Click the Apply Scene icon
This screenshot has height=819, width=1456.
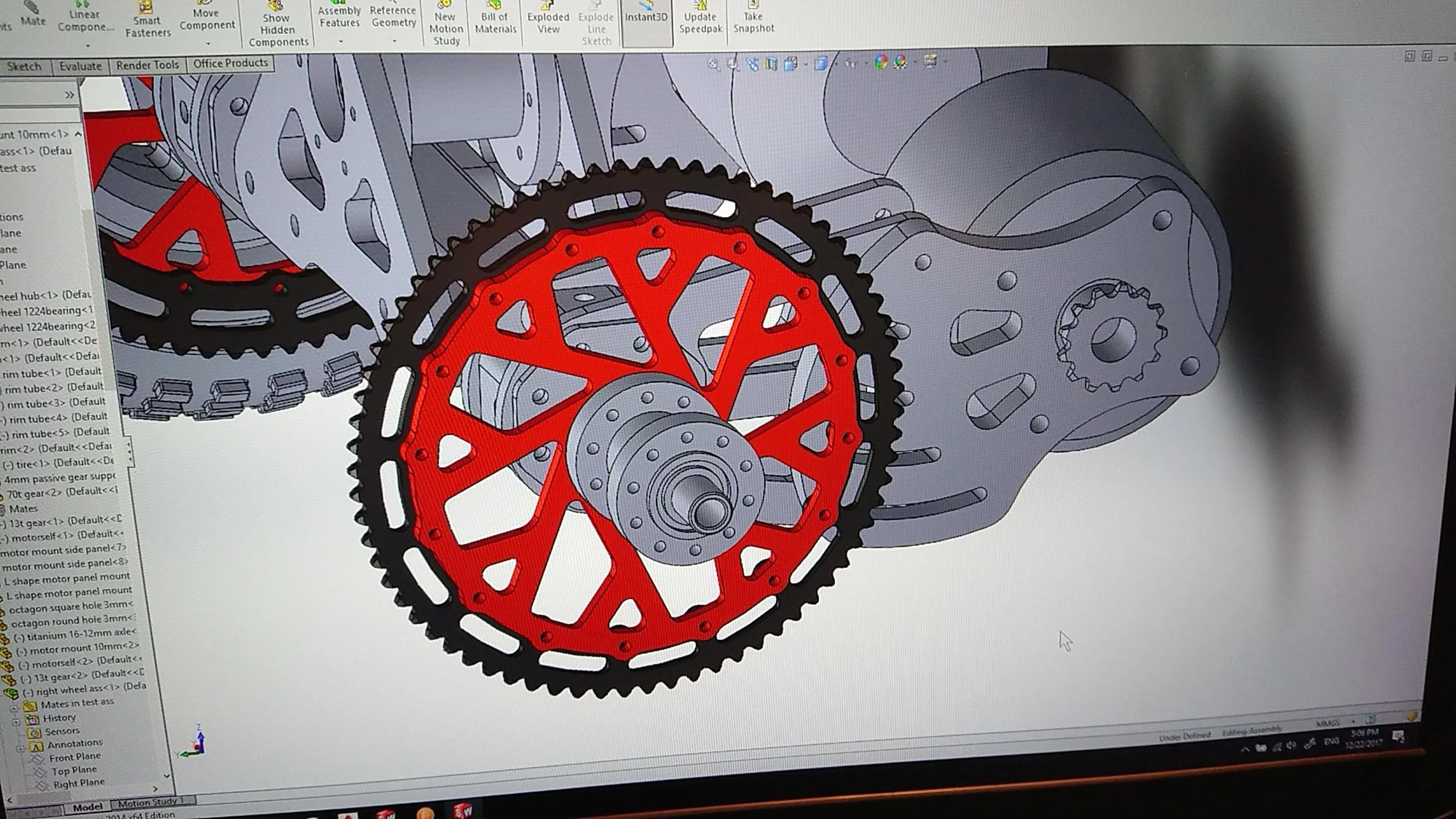pos(900,62)
